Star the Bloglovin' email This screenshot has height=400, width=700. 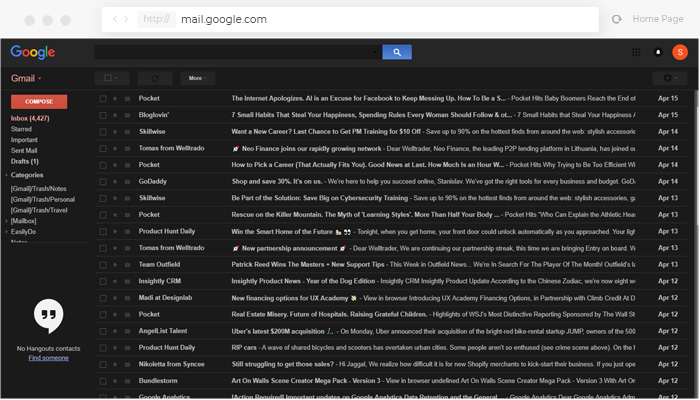[115, 115]
